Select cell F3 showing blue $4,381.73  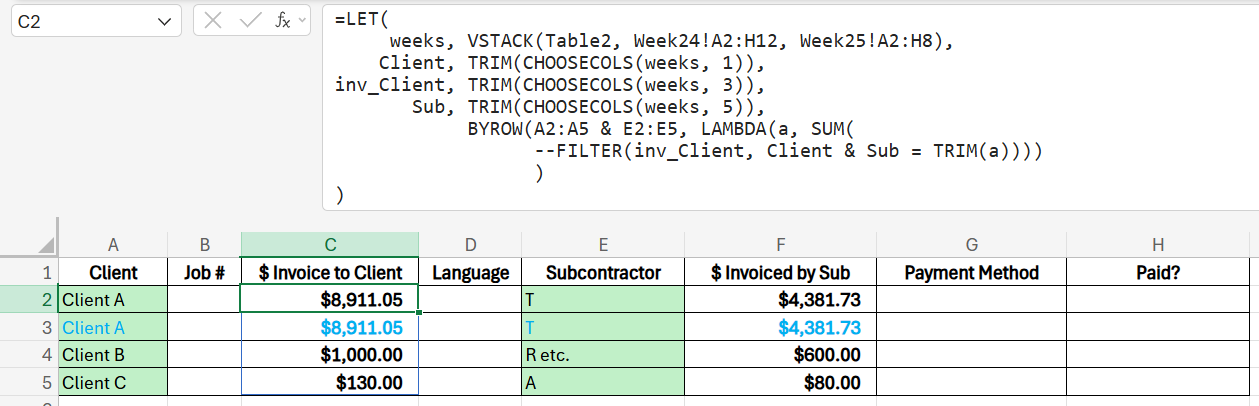pos(780,327)
